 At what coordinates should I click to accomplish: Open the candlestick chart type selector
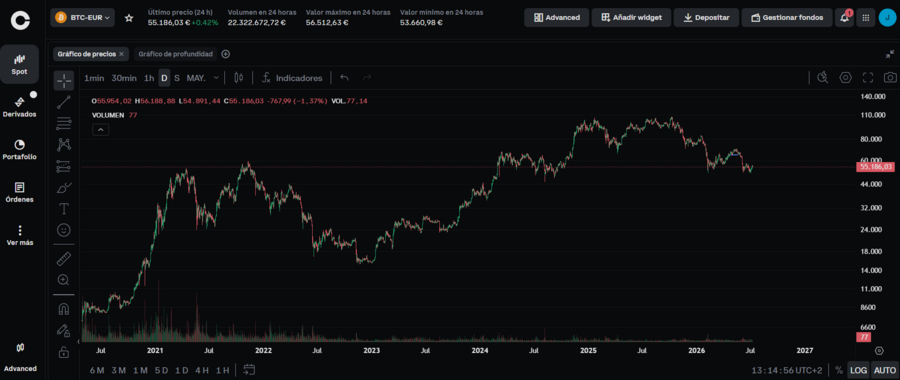[x=239, y=77]
